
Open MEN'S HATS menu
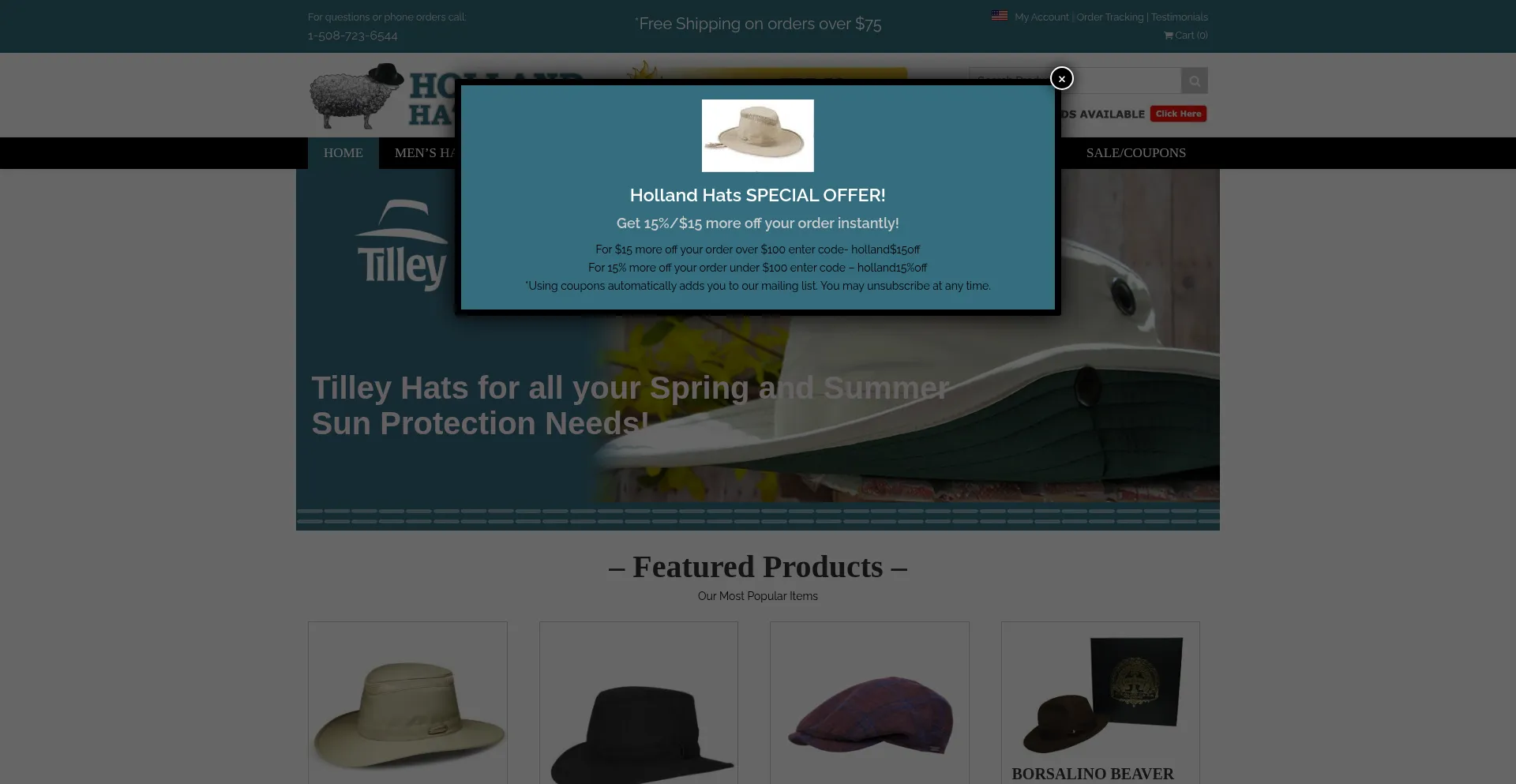[x=425, y=153]
